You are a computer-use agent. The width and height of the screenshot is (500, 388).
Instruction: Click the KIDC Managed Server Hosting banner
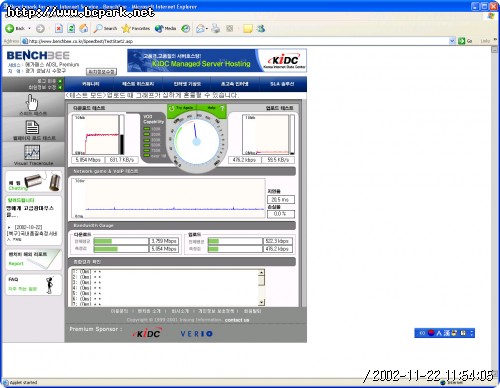point(217,60)
